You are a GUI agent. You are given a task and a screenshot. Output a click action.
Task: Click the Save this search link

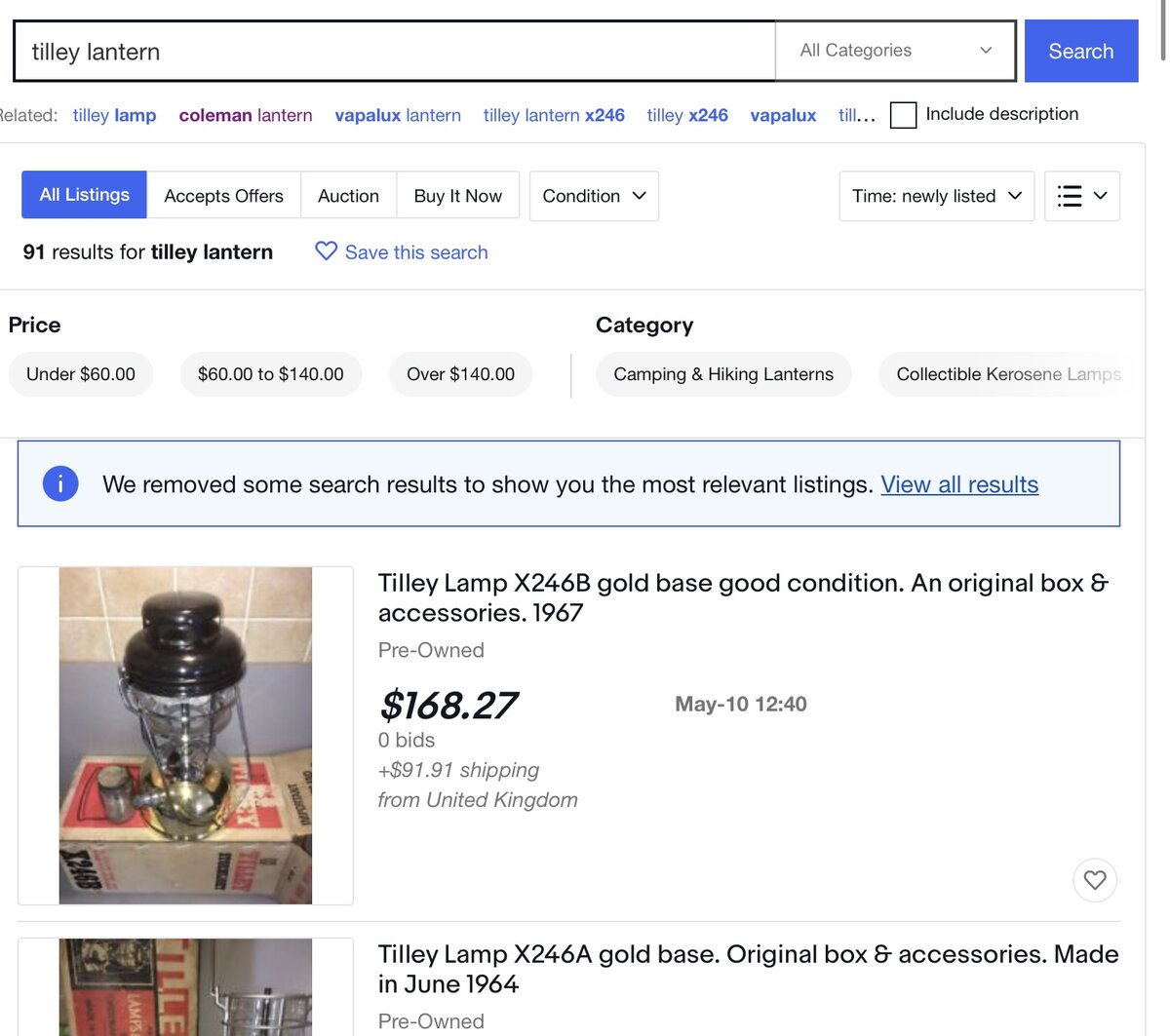click(x=416, y=252)
